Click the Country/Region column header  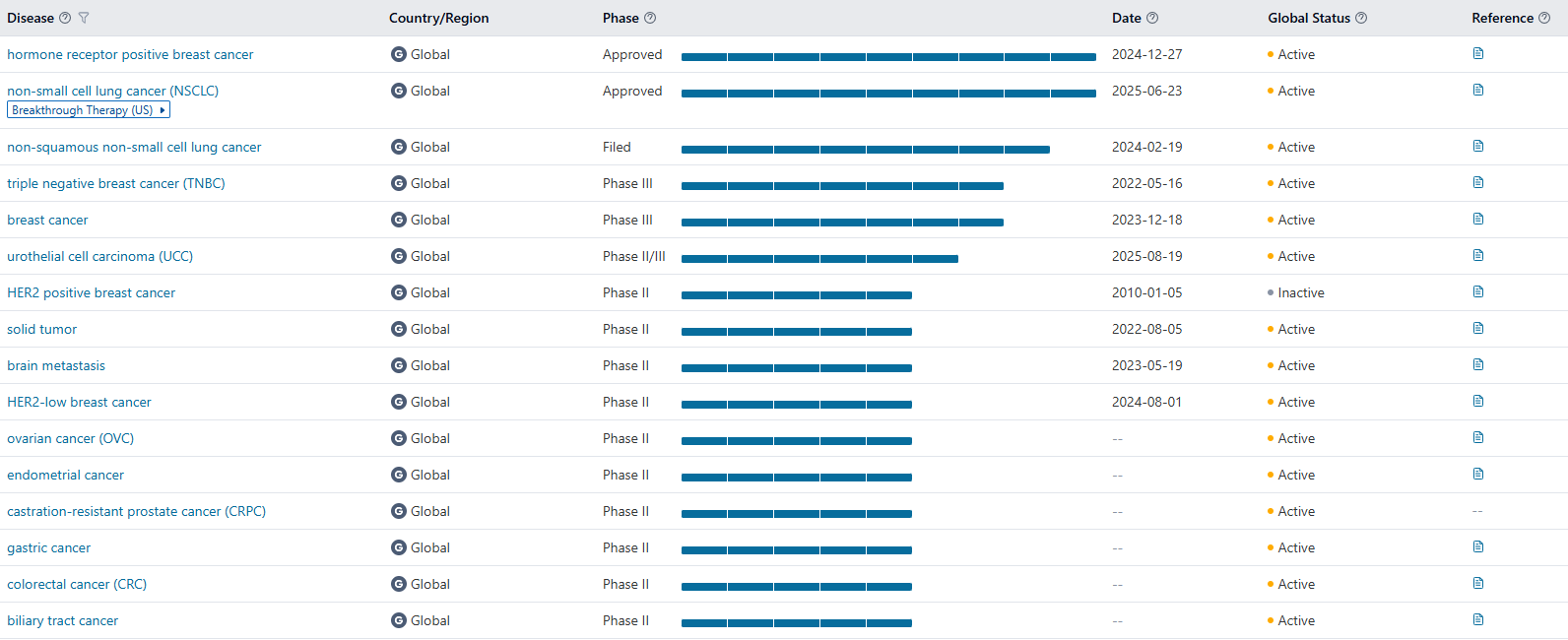pyautogui.click(x=438, y=18)
